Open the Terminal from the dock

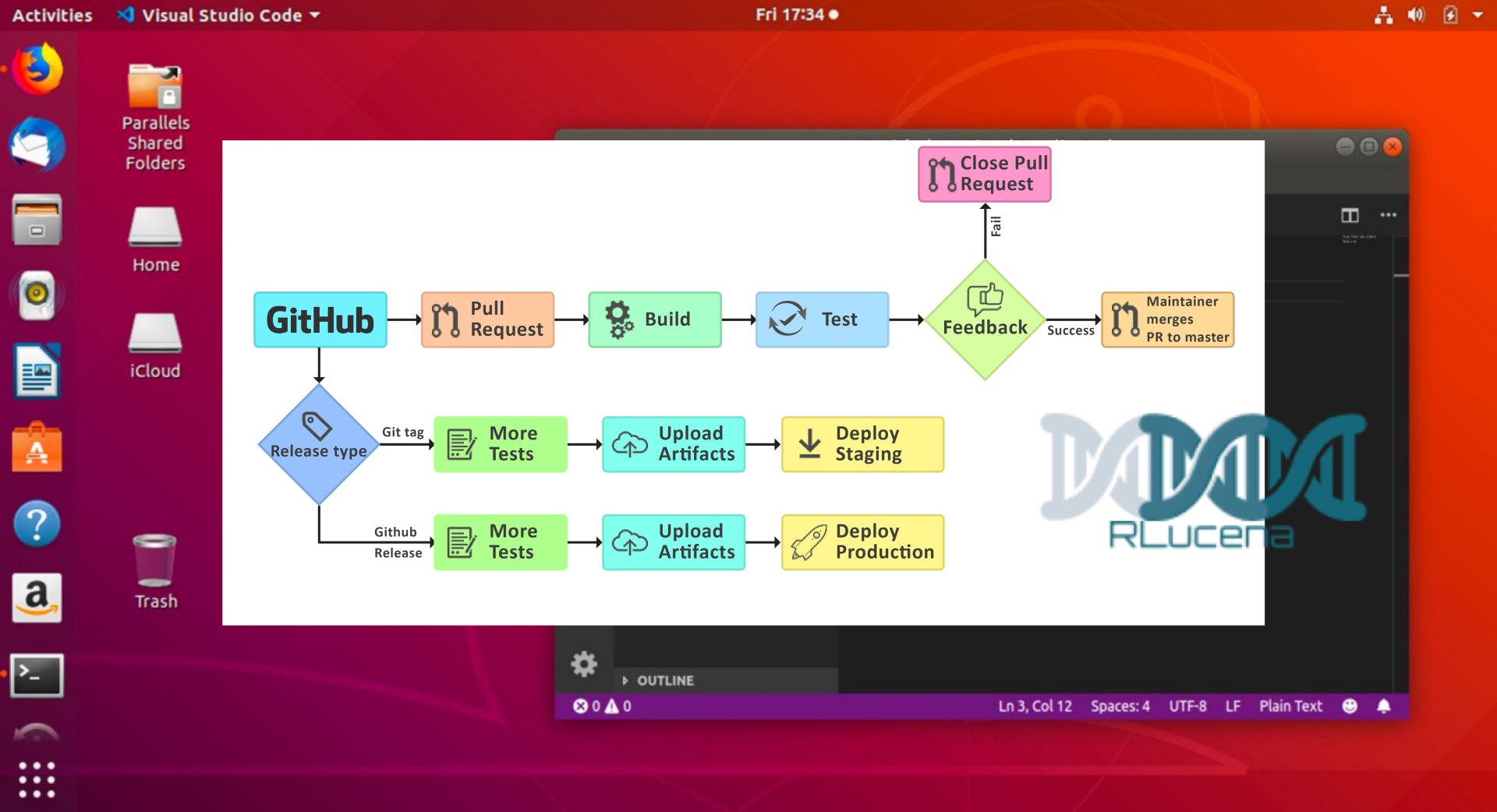pyautogui.click(x=37, y=675)
